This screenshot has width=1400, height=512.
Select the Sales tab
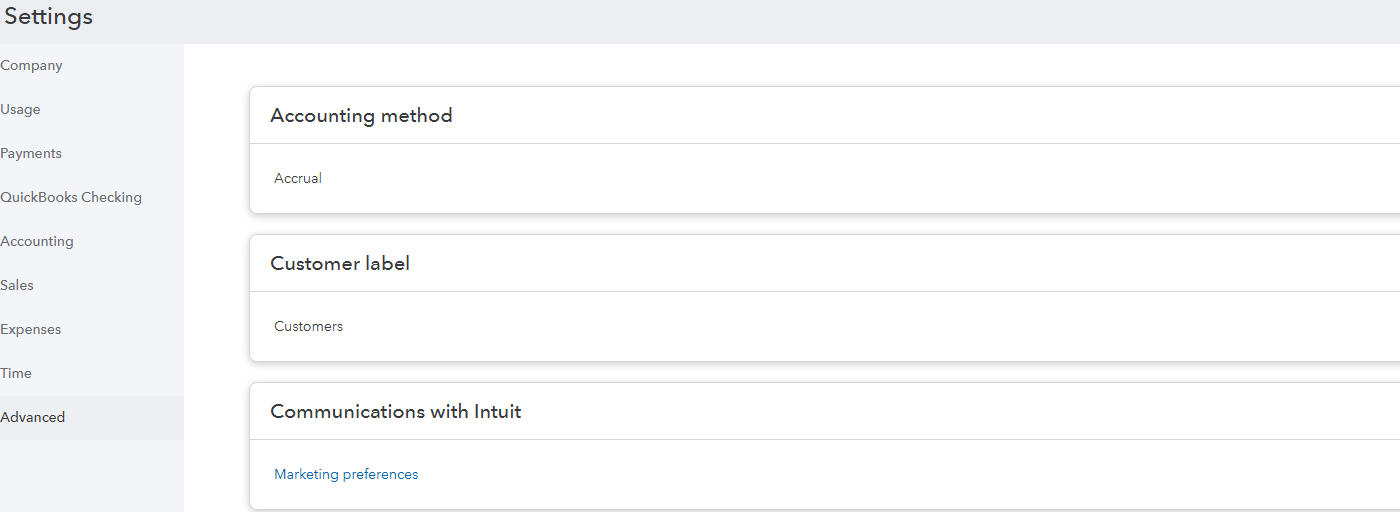point(18,286)
